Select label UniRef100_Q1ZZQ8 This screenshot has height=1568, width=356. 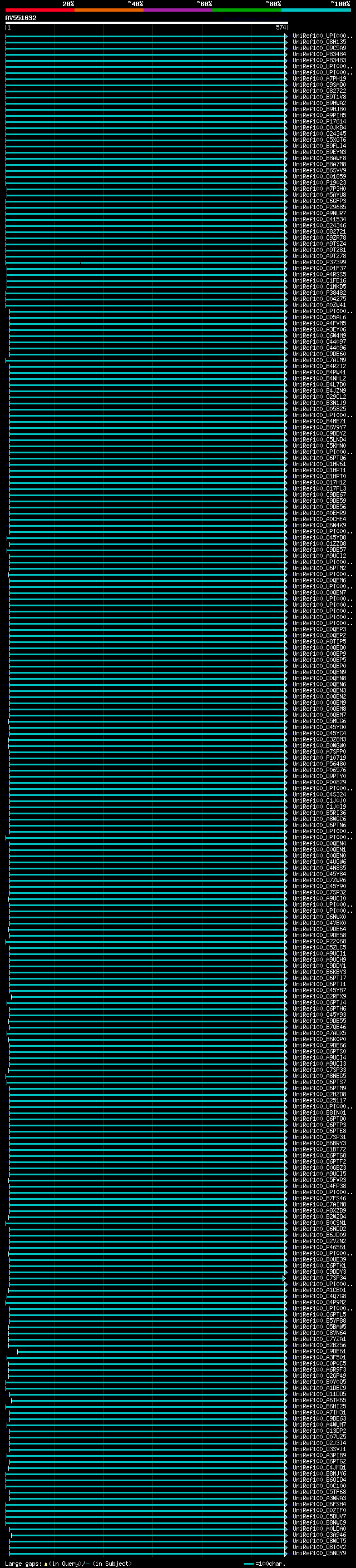click(x=319, y=544)
